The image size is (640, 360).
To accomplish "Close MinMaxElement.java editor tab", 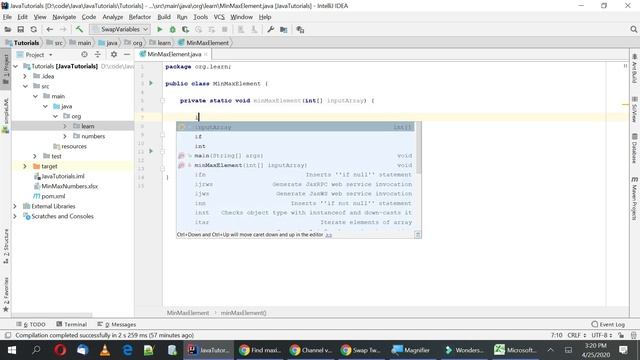I will tap(206, 54).
